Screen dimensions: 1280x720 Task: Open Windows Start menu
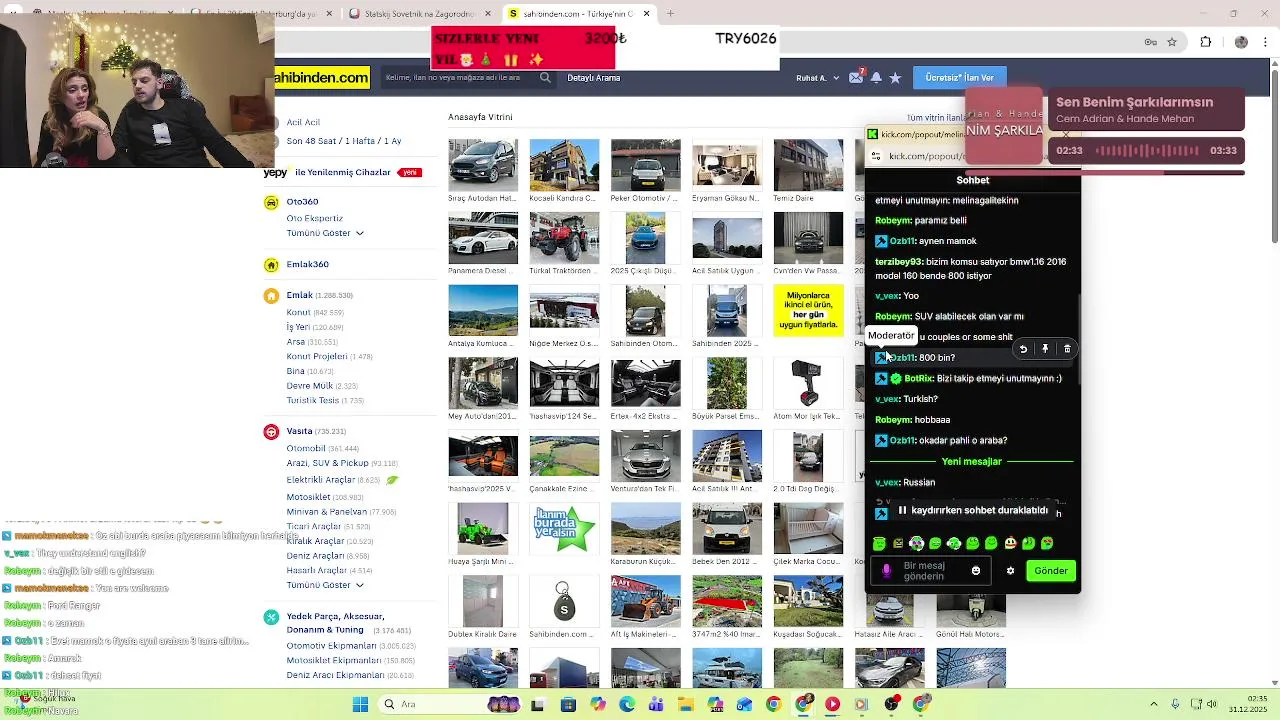[360, 704]
